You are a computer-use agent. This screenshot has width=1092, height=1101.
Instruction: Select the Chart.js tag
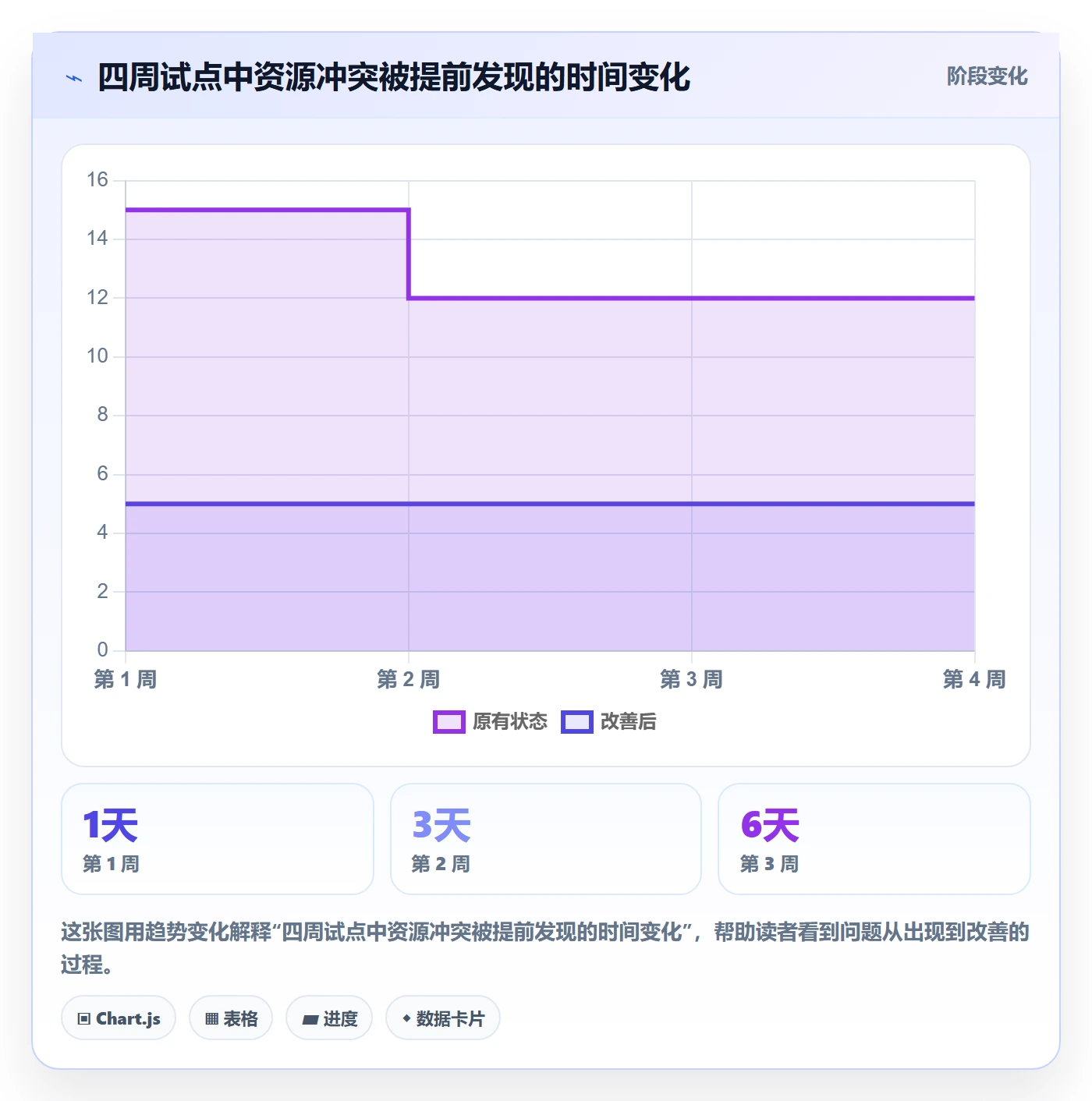click(x=119, y=1018)
